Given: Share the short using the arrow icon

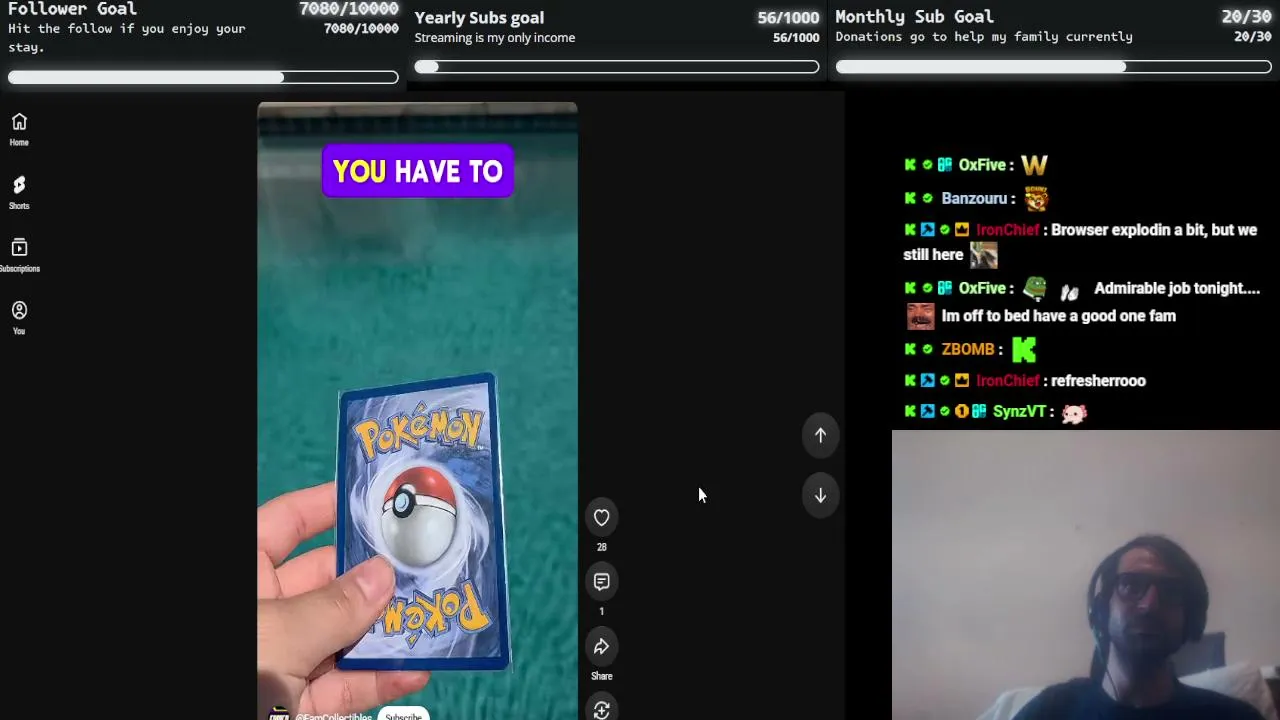Looking at the screenshot, I should pyautogui.click(x=601, y=646).
